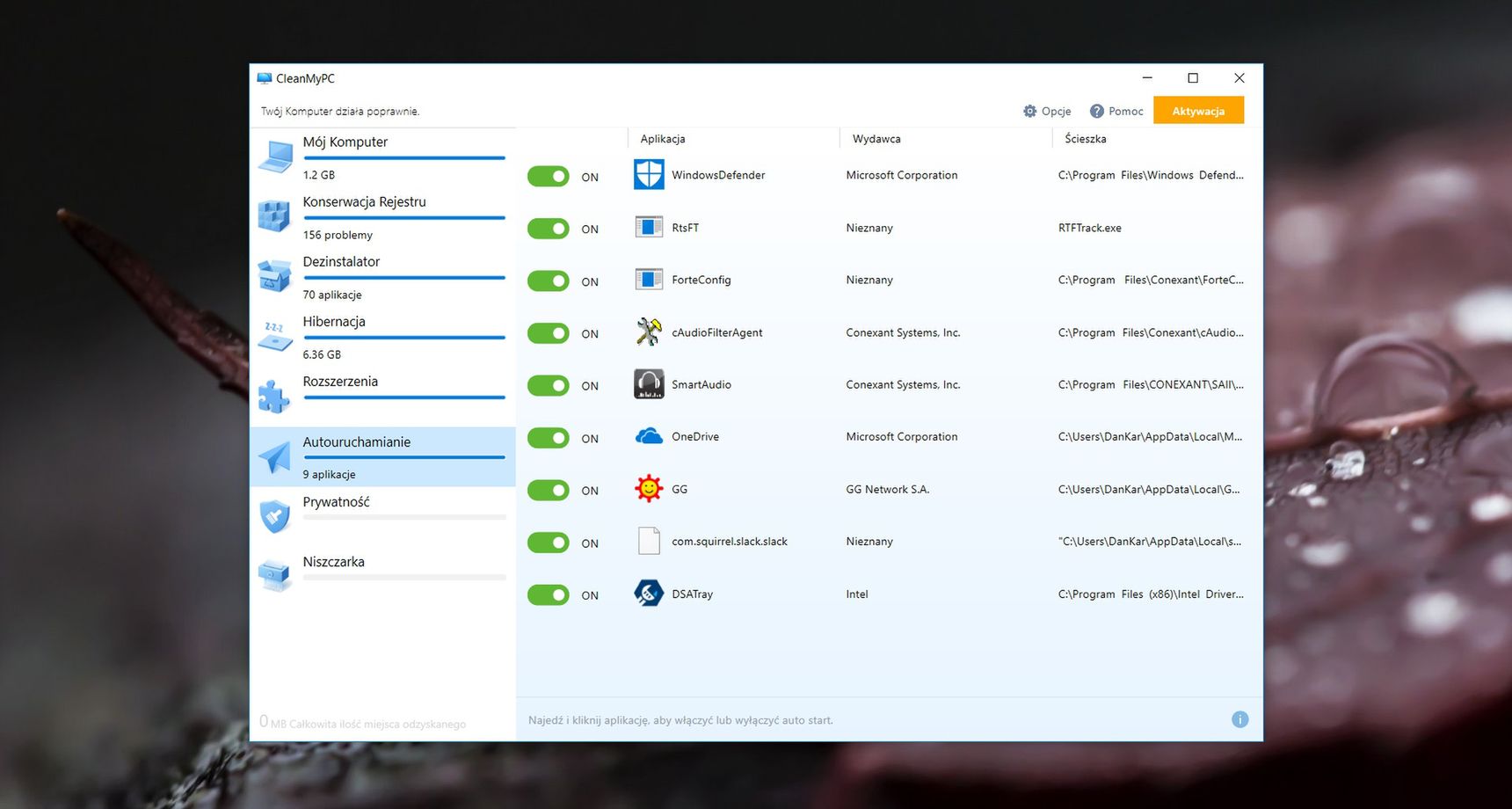
Task: Disable WindowsDefender autostart switch
Action: tap(549, 177)
